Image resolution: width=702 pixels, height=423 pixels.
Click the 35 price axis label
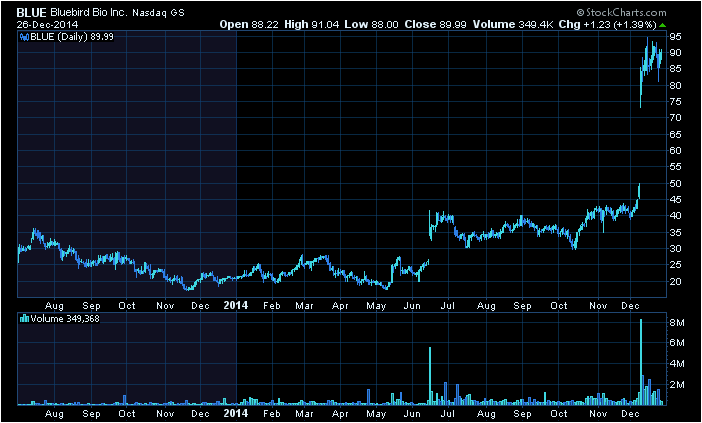tap(676, 232)
